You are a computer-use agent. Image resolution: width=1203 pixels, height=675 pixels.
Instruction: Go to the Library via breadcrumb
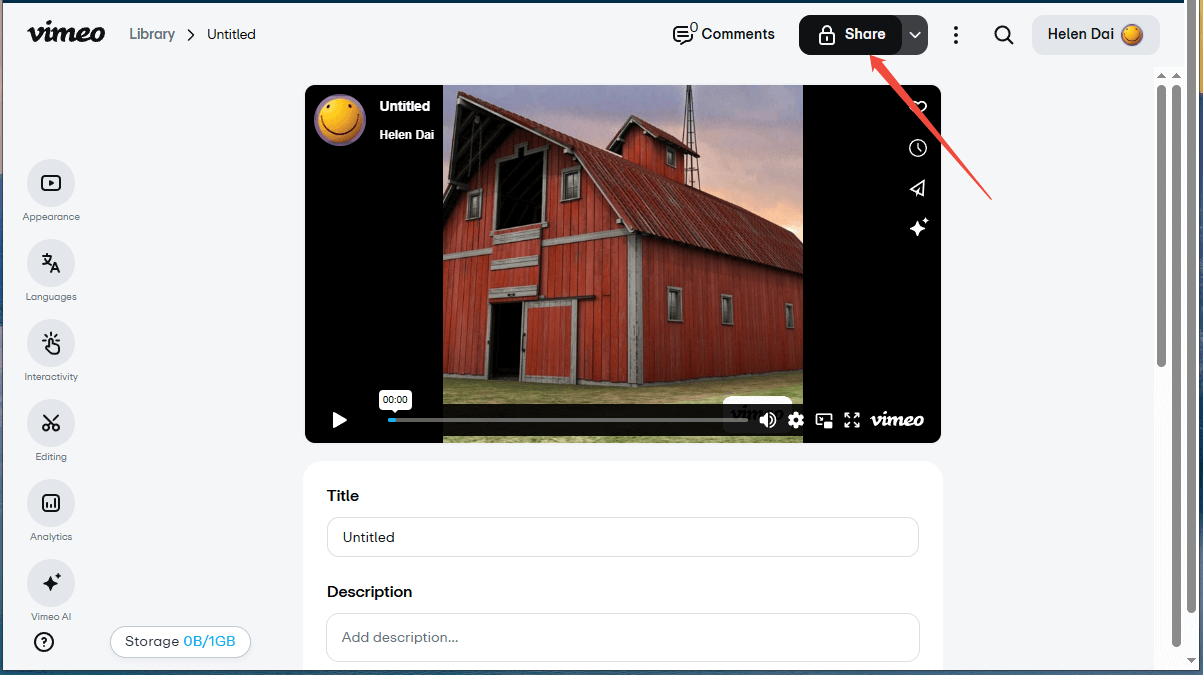point(152,34)
